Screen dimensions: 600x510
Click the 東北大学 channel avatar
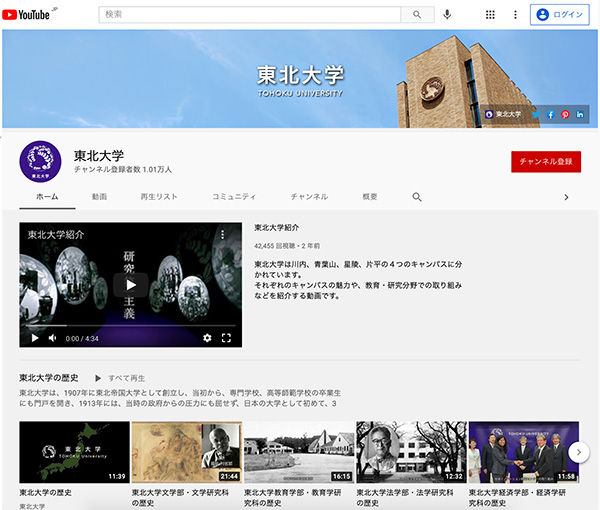[x=40, y=161]
